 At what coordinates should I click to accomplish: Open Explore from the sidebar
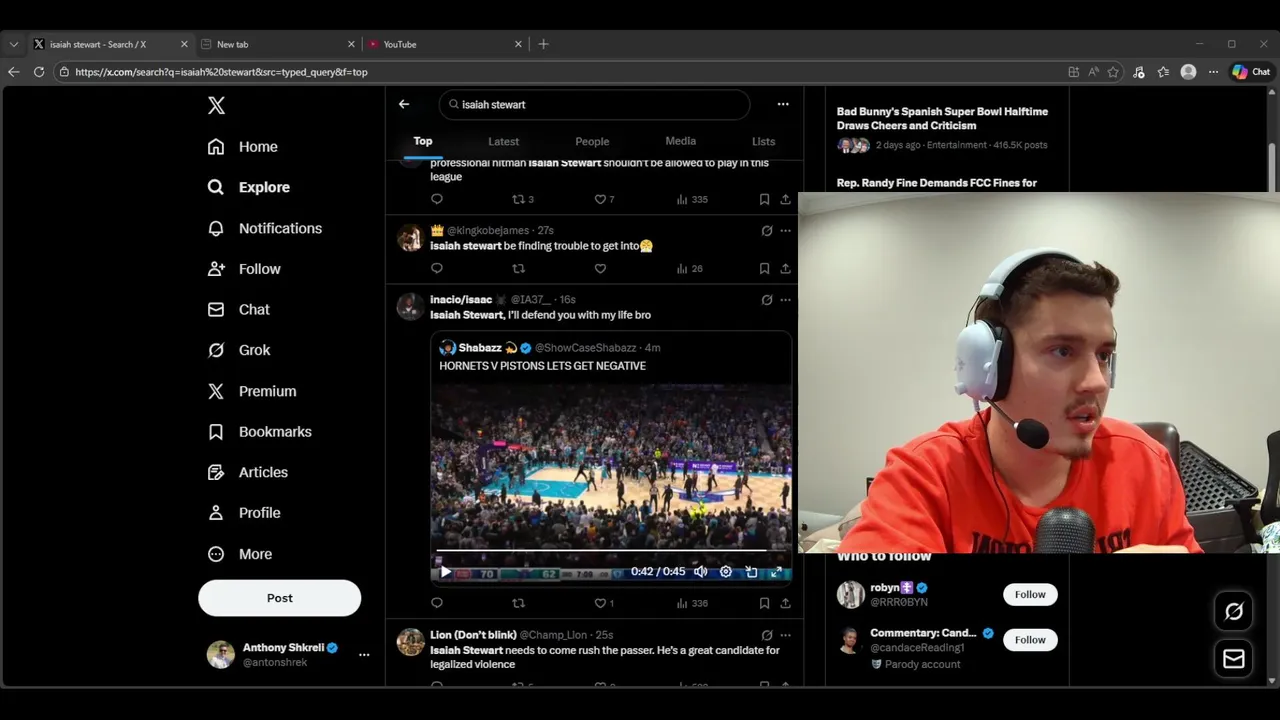coord(248,187)
